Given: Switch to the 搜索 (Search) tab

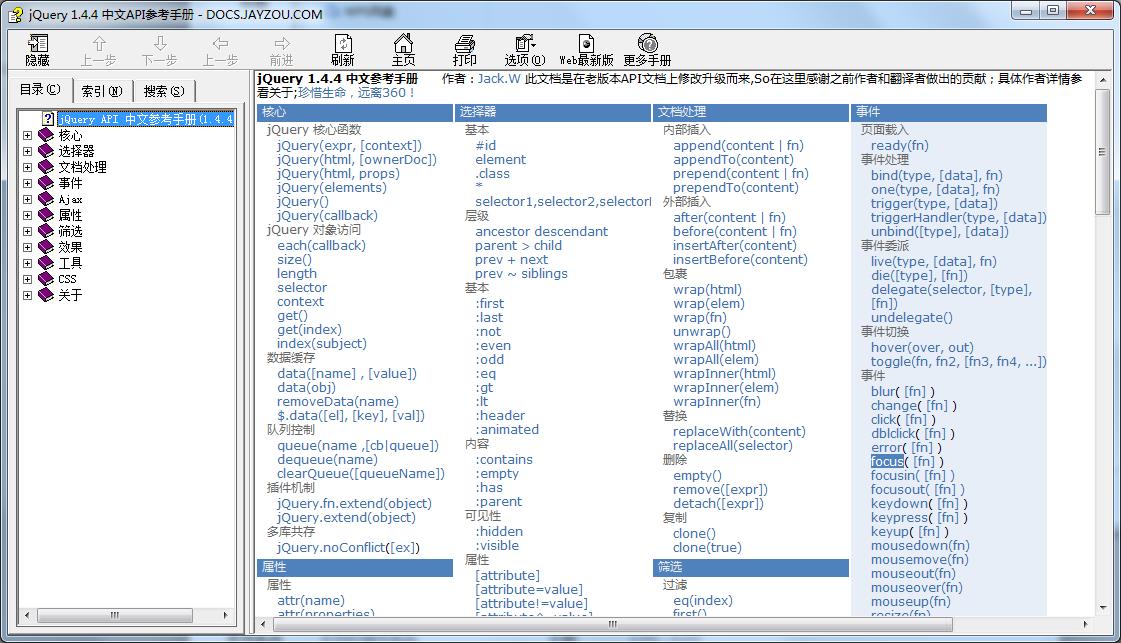Looking at the screenshot, I should (x=164, y=91).
